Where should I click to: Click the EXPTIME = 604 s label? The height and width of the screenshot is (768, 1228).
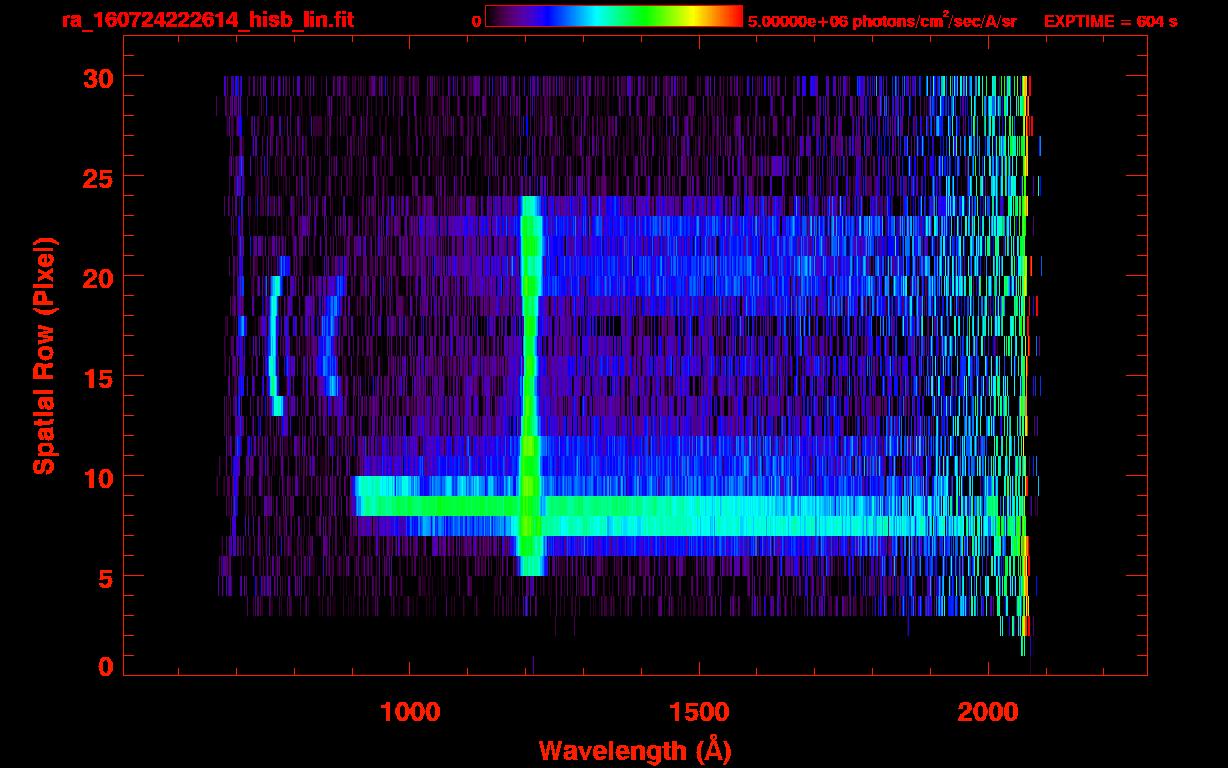coord(1110,21)
